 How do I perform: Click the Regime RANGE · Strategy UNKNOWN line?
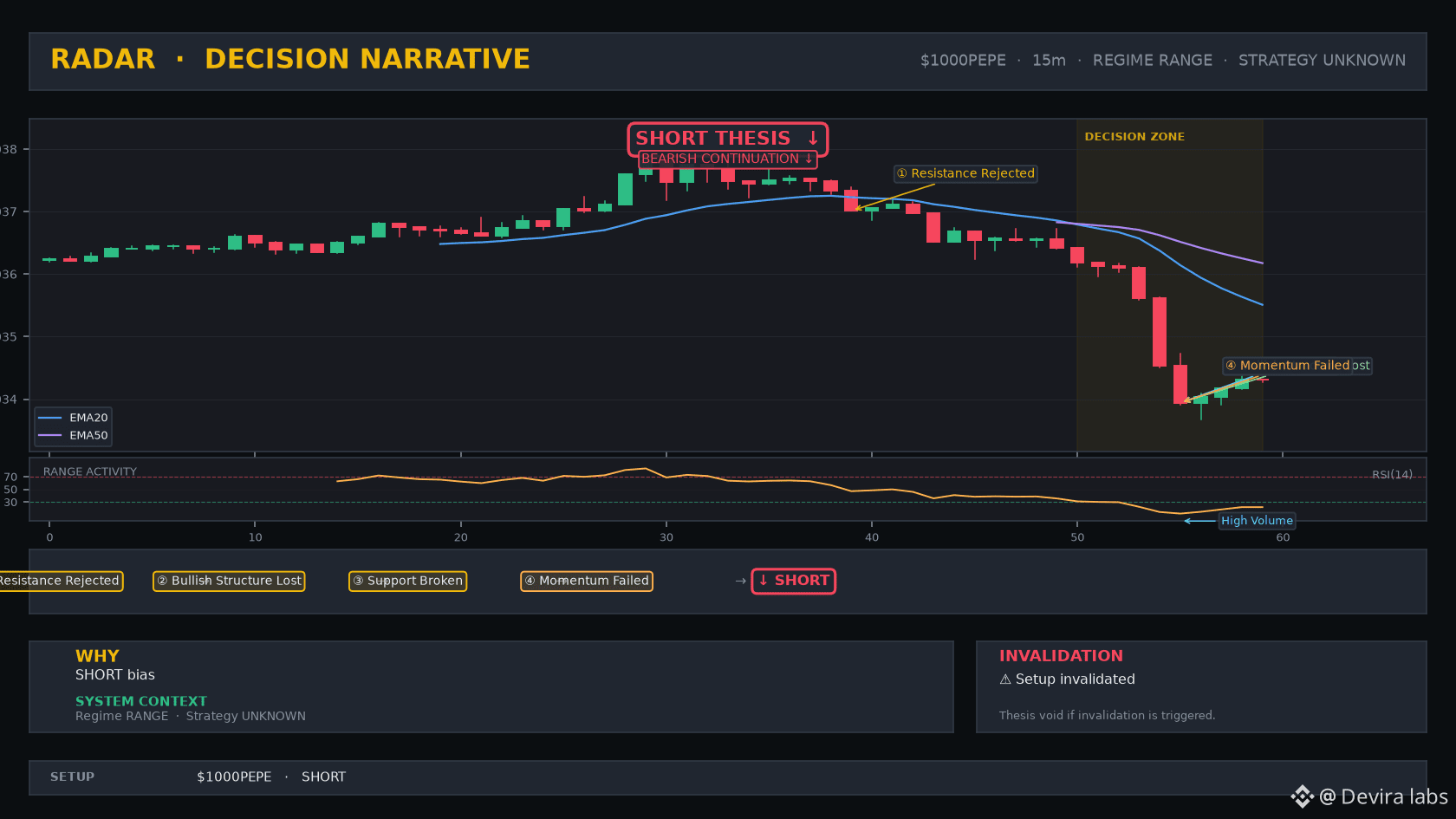tap(191, 716)
